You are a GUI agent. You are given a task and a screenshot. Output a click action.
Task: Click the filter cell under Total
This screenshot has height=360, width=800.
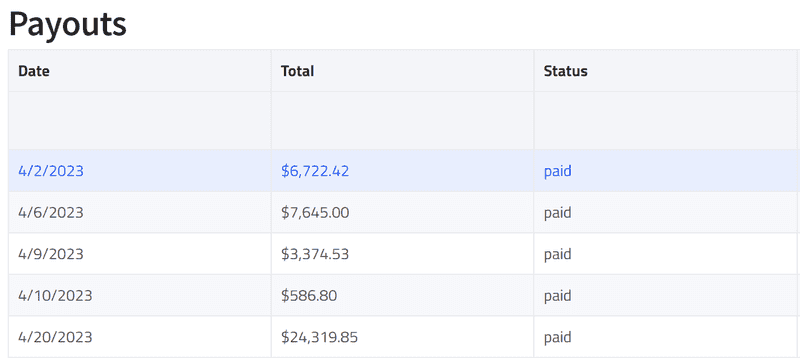402,120
